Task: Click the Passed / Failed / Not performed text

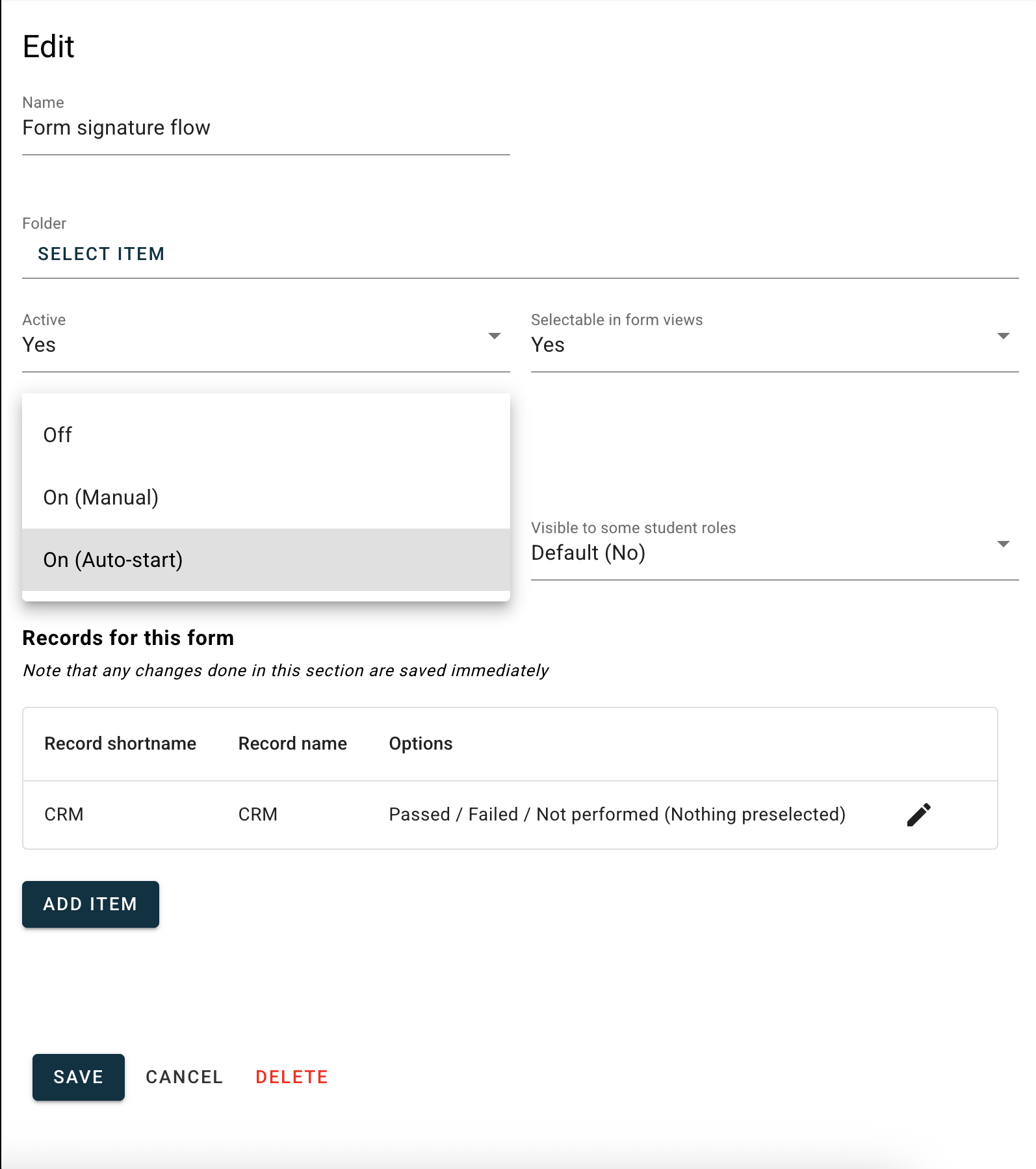Action: click(617, 815)
